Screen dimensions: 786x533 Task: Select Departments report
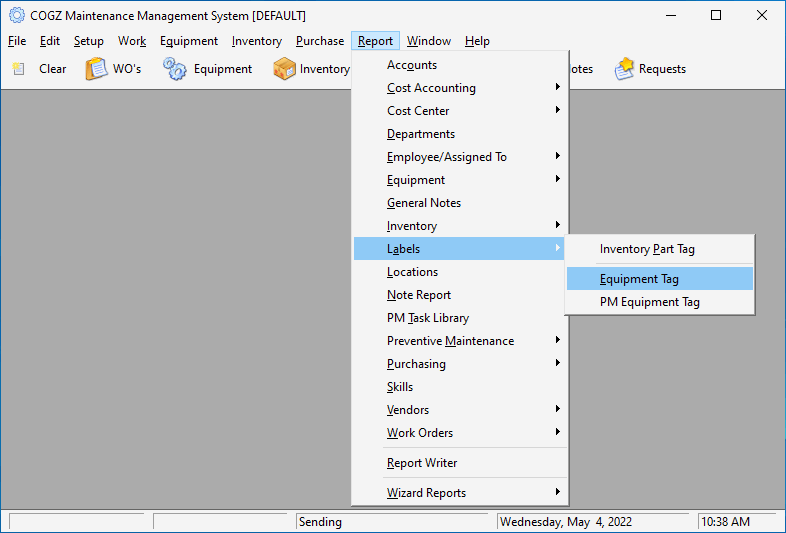[460, 134]
